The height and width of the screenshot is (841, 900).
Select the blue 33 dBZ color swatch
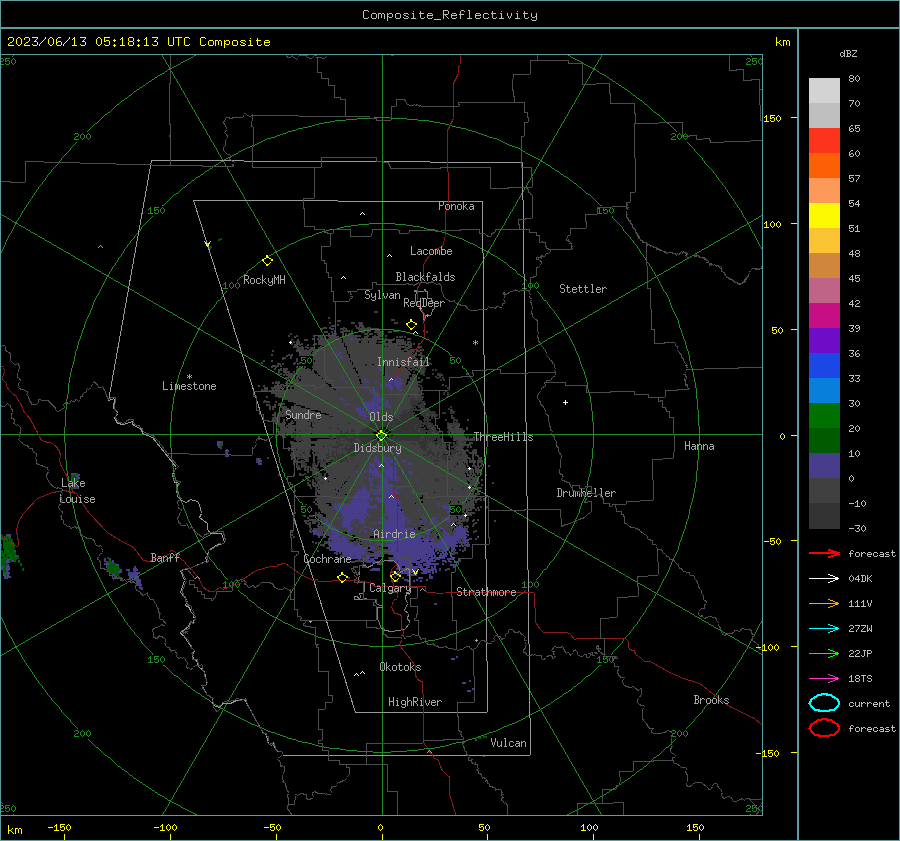pos(824,365)
